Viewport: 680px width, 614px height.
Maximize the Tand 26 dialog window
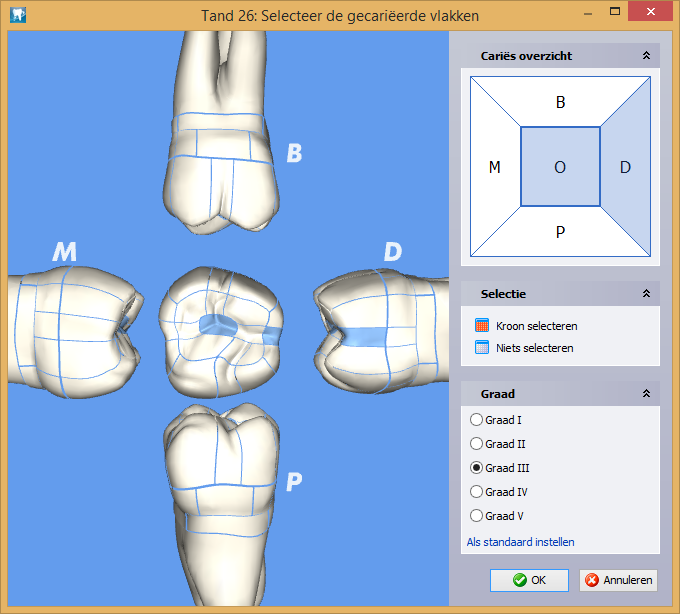[615, 12]
